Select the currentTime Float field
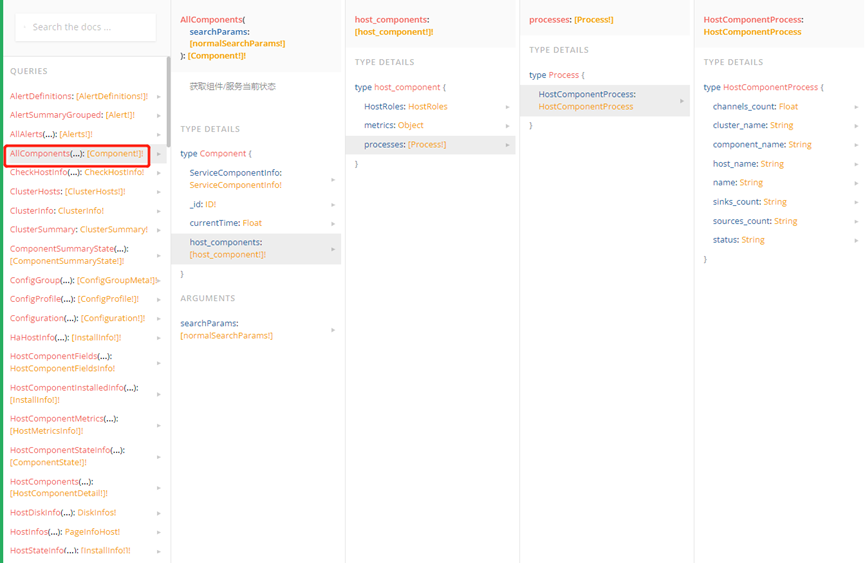865x563 pixels. coord(226,223)
